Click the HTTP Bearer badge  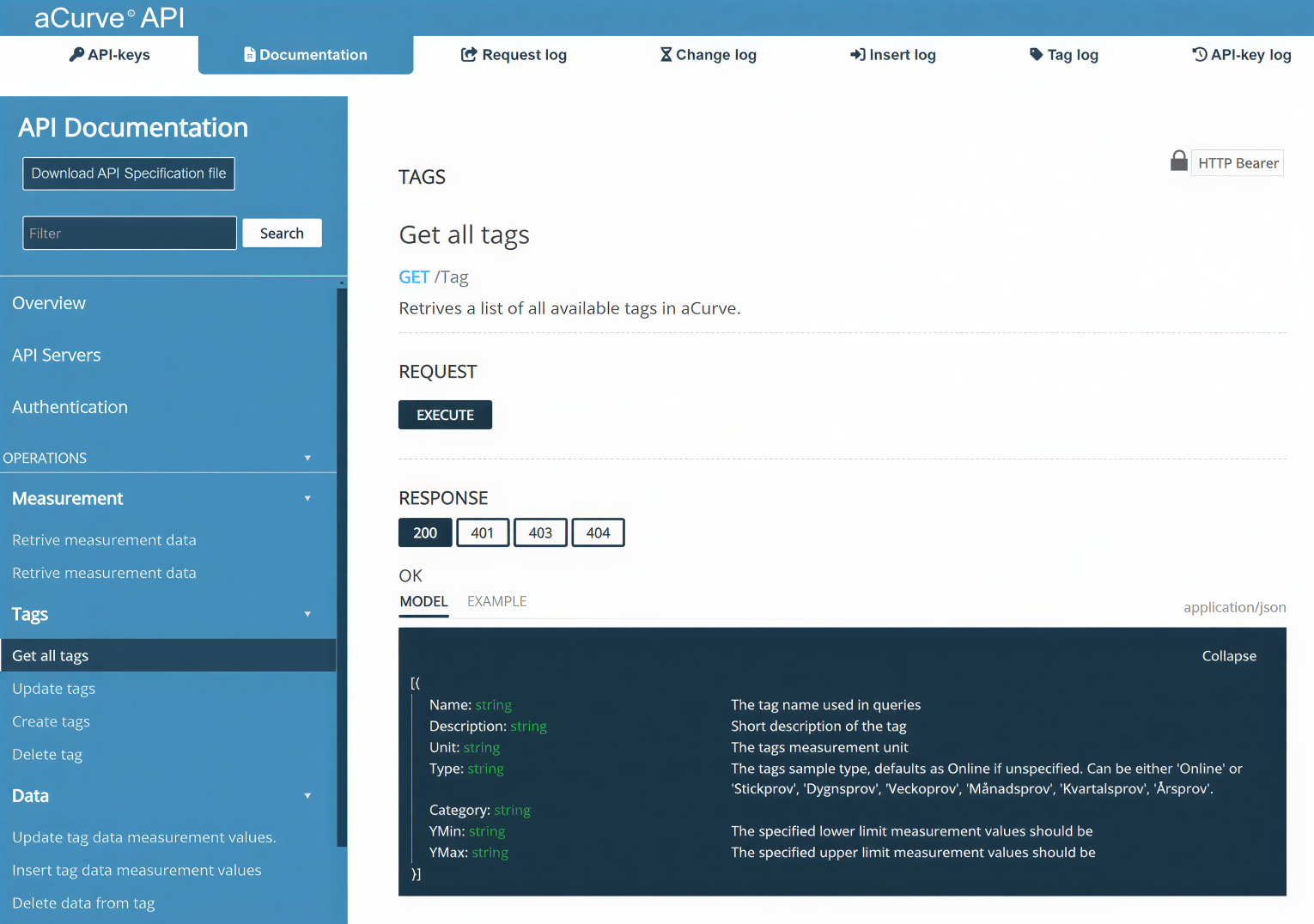[x=1238, y=163]
